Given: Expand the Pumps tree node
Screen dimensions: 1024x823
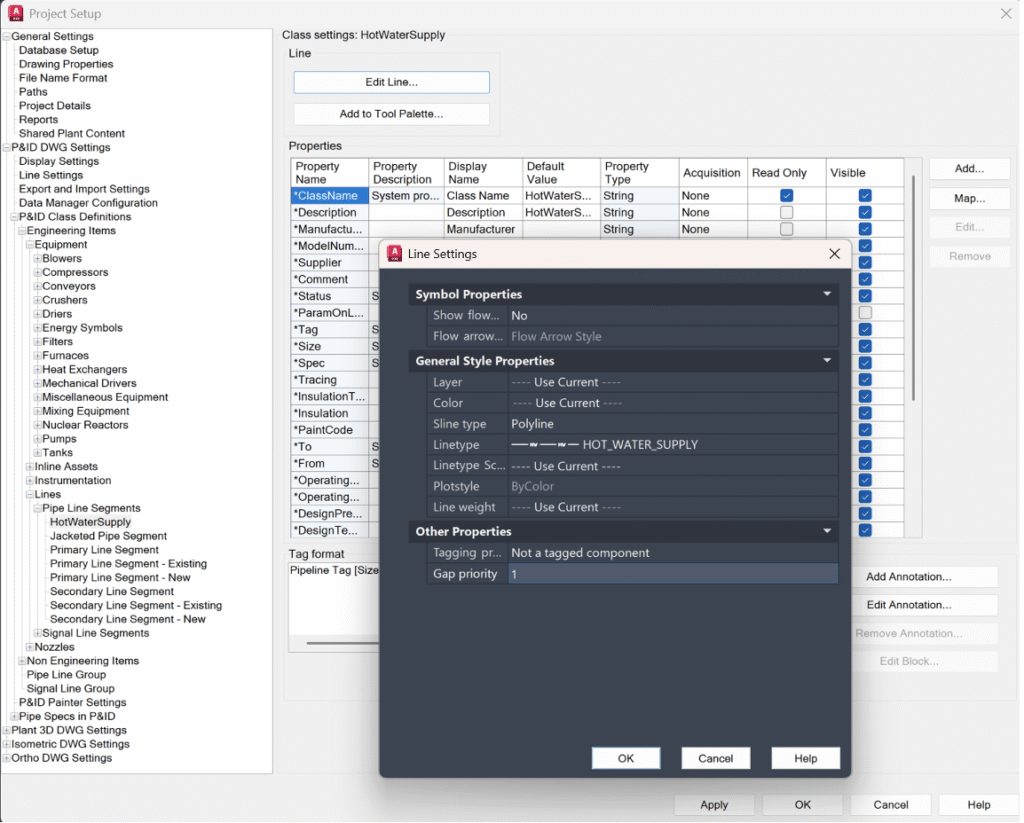Looking at the screenshot, I should pyautogui.click(x=38, y=439).
